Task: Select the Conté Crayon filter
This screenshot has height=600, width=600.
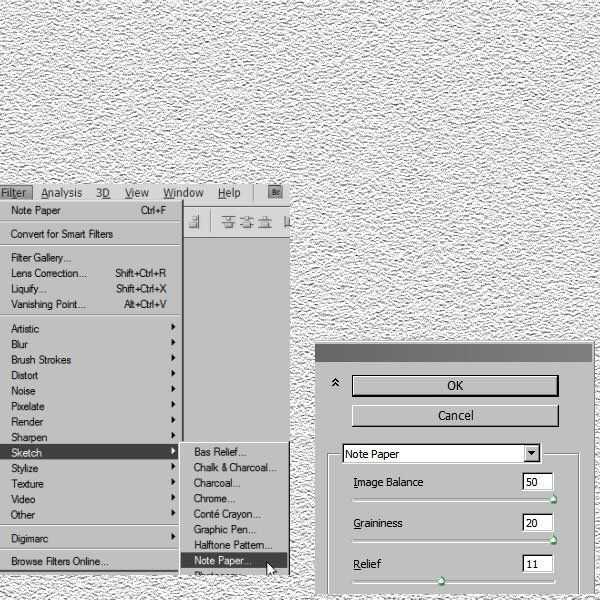Action: (234, 514)
